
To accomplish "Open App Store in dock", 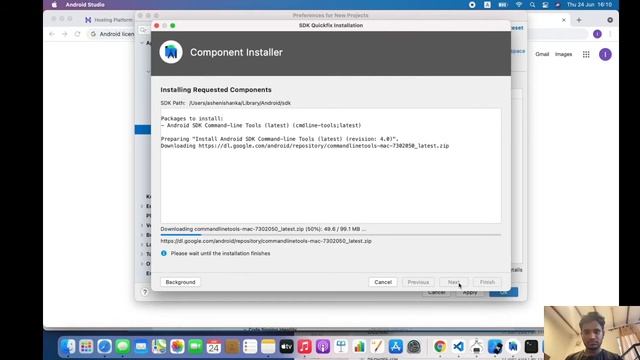I will (396, 347).
